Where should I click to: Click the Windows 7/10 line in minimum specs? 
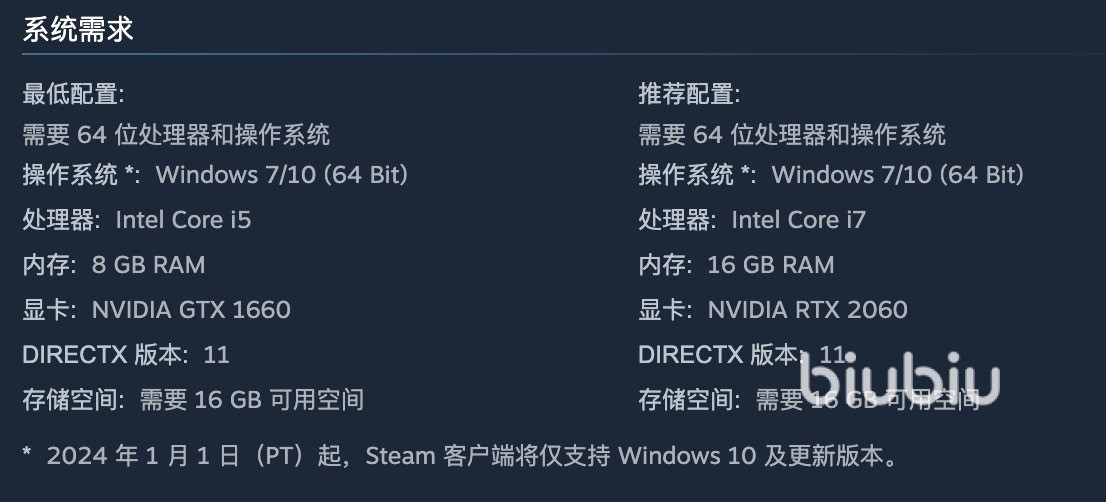click(282, 175)
